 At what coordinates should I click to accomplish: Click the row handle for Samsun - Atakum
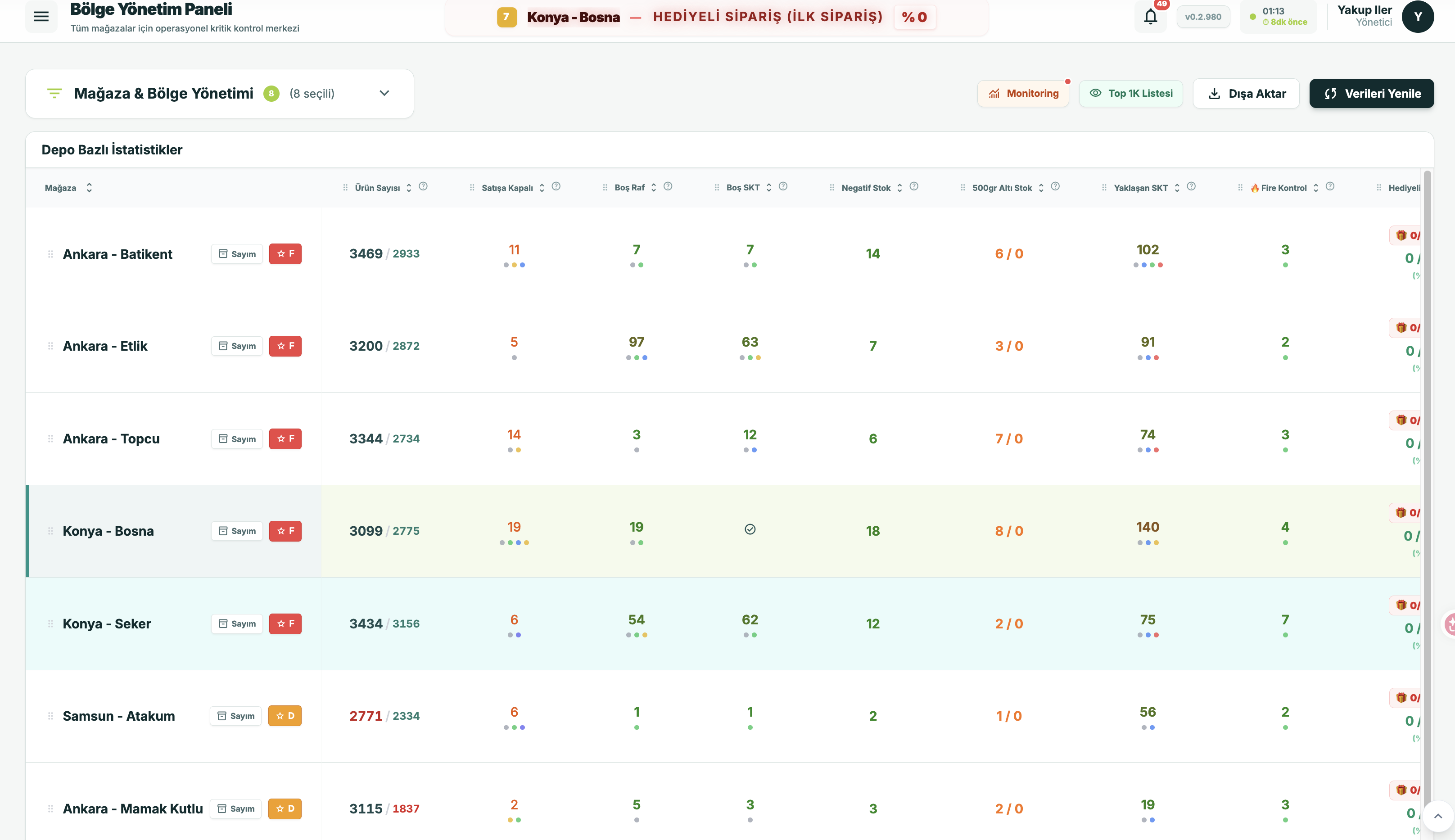pyautogui.click(x=50, y=716)
